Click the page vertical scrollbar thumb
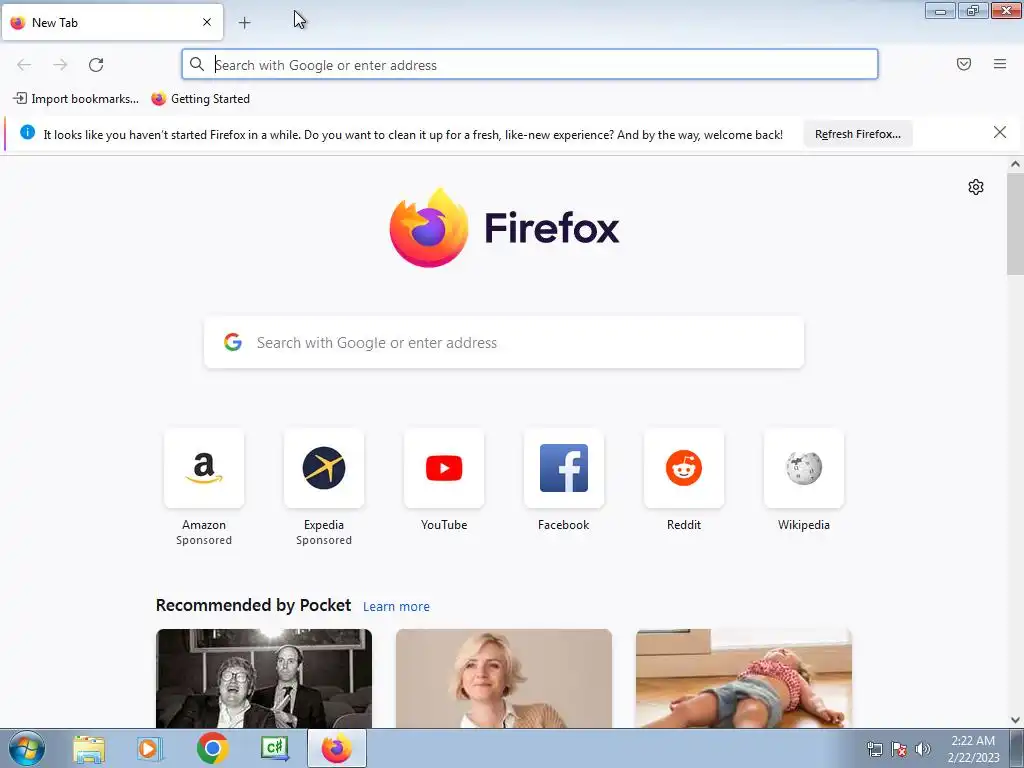This screenshot has width=1024, height=768. (1015, 223)
